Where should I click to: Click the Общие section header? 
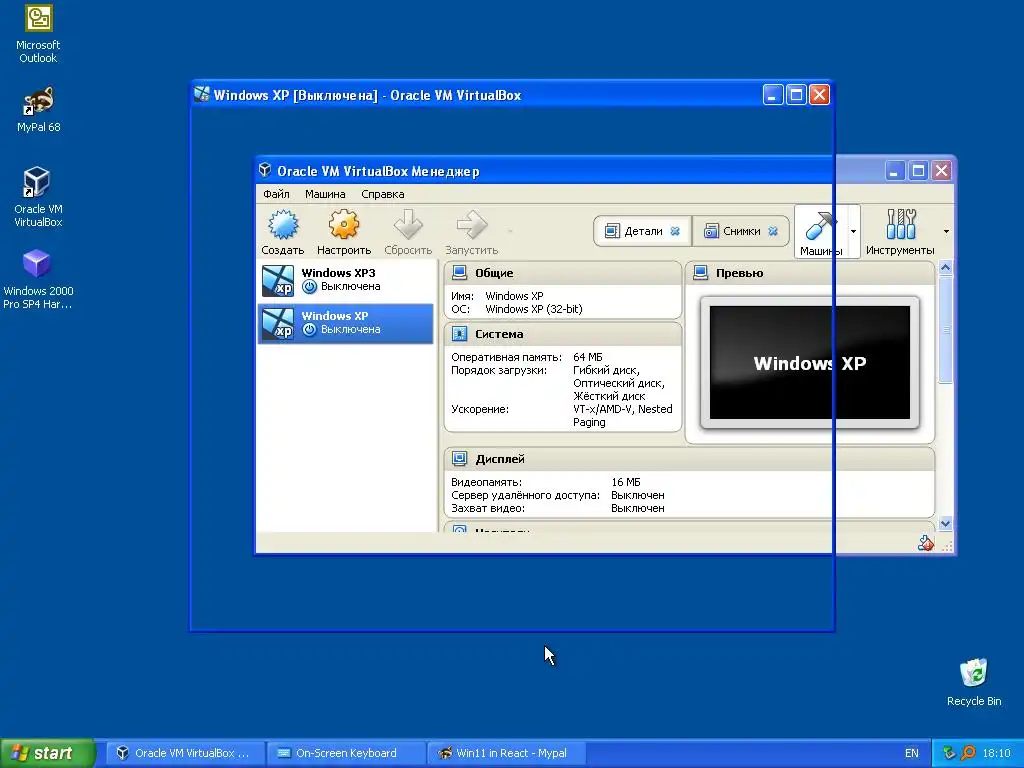563,273
